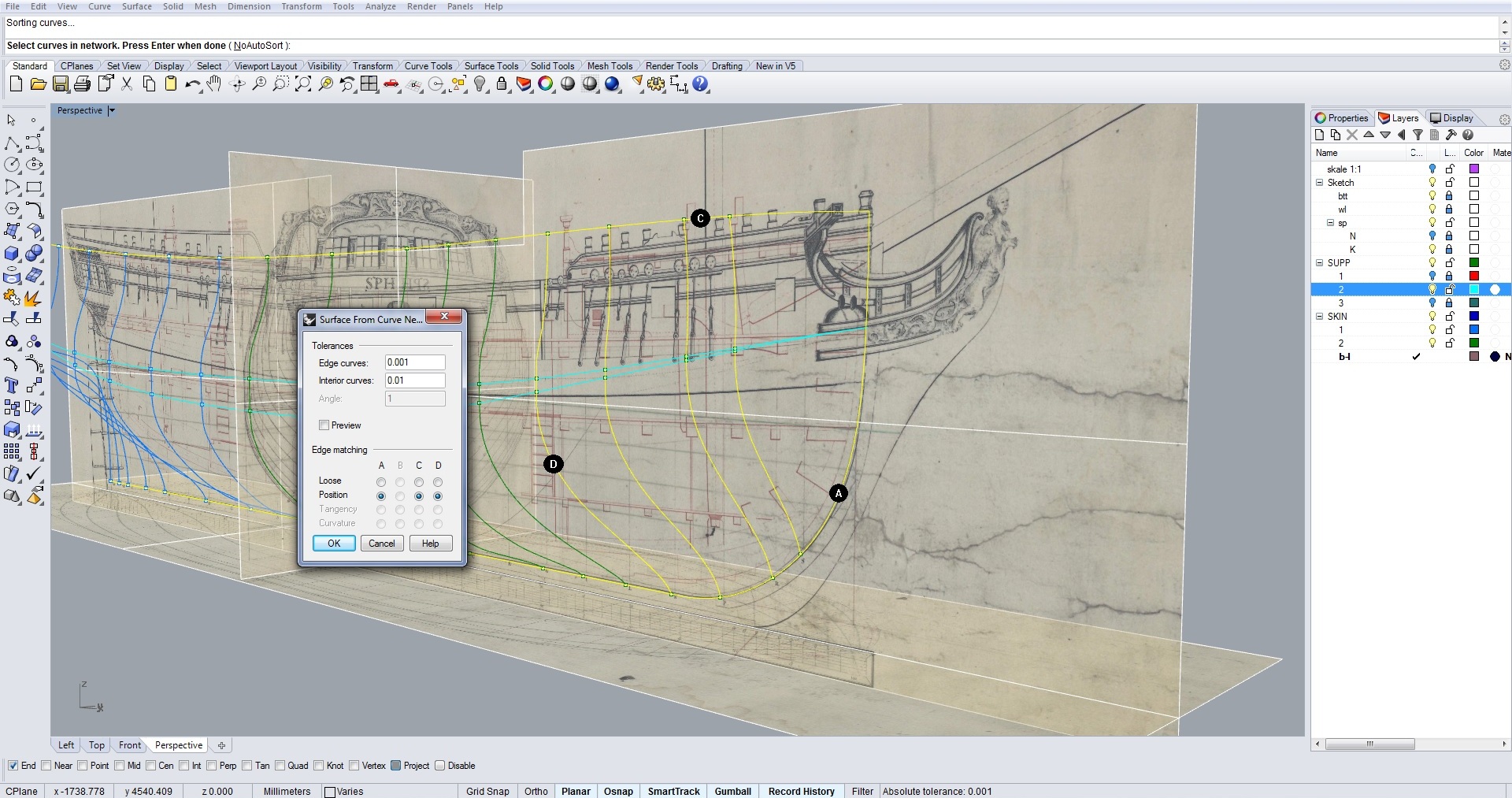
Task: Open the four-viewport layout tool
Action: coord(369,84)
